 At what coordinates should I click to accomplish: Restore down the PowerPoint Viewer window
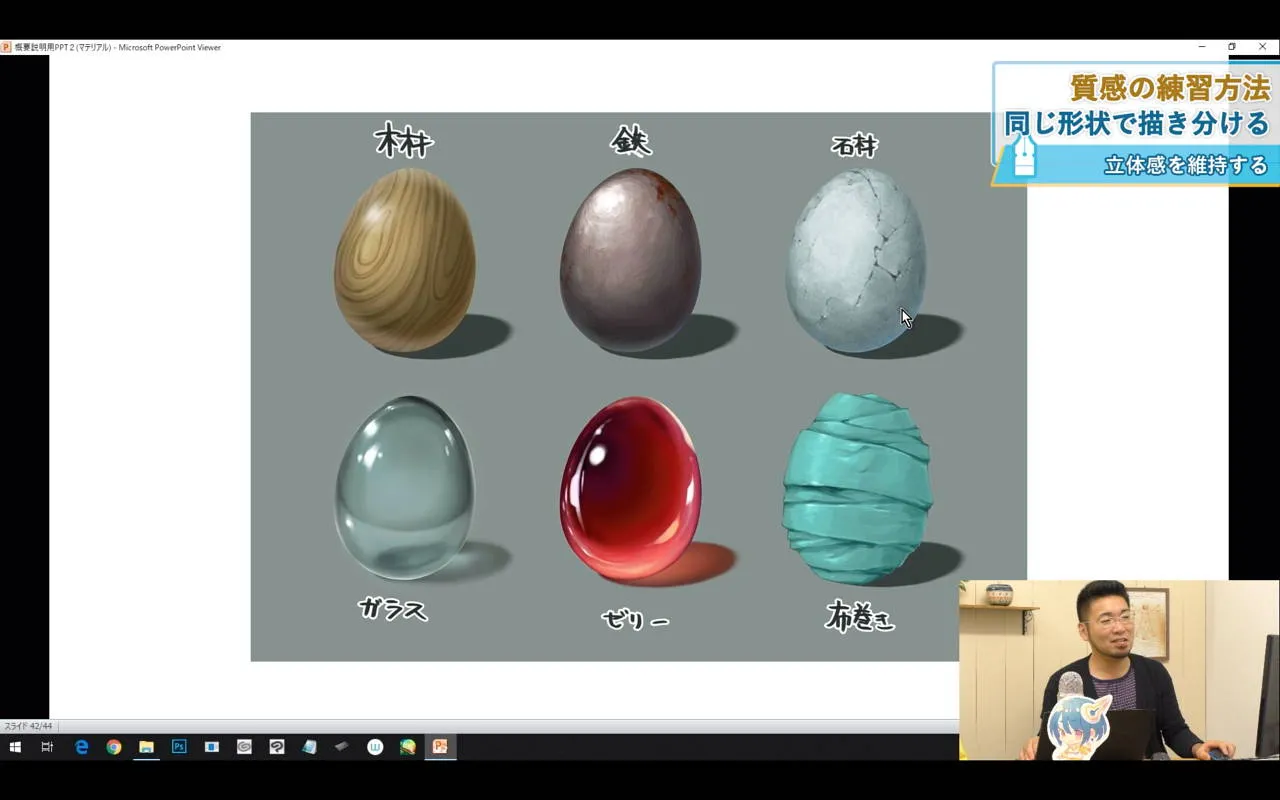point(1232,47)
